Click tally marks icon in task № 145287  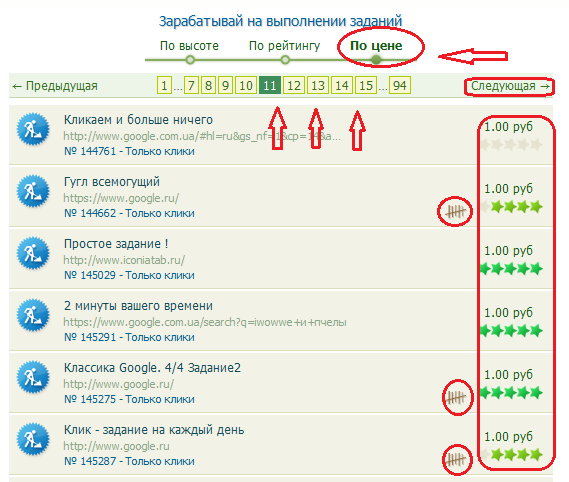pyautogui.click(x=456, y=460)
